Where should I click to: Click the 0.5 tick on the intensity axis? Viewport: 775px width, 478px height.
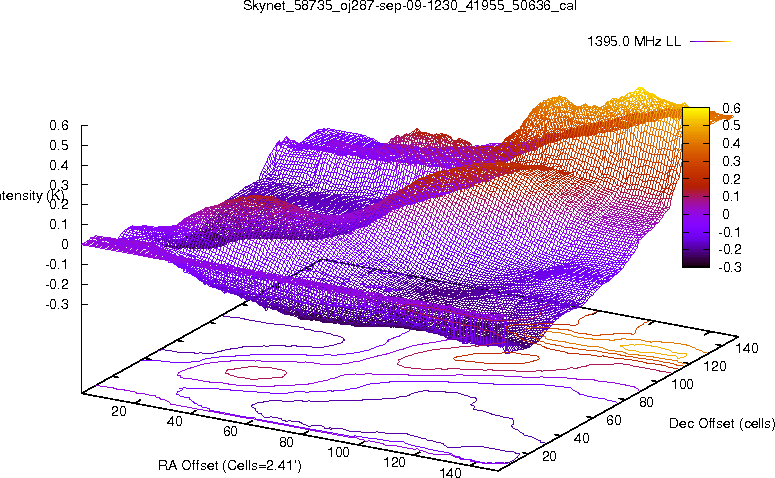(x=59, y=145)
